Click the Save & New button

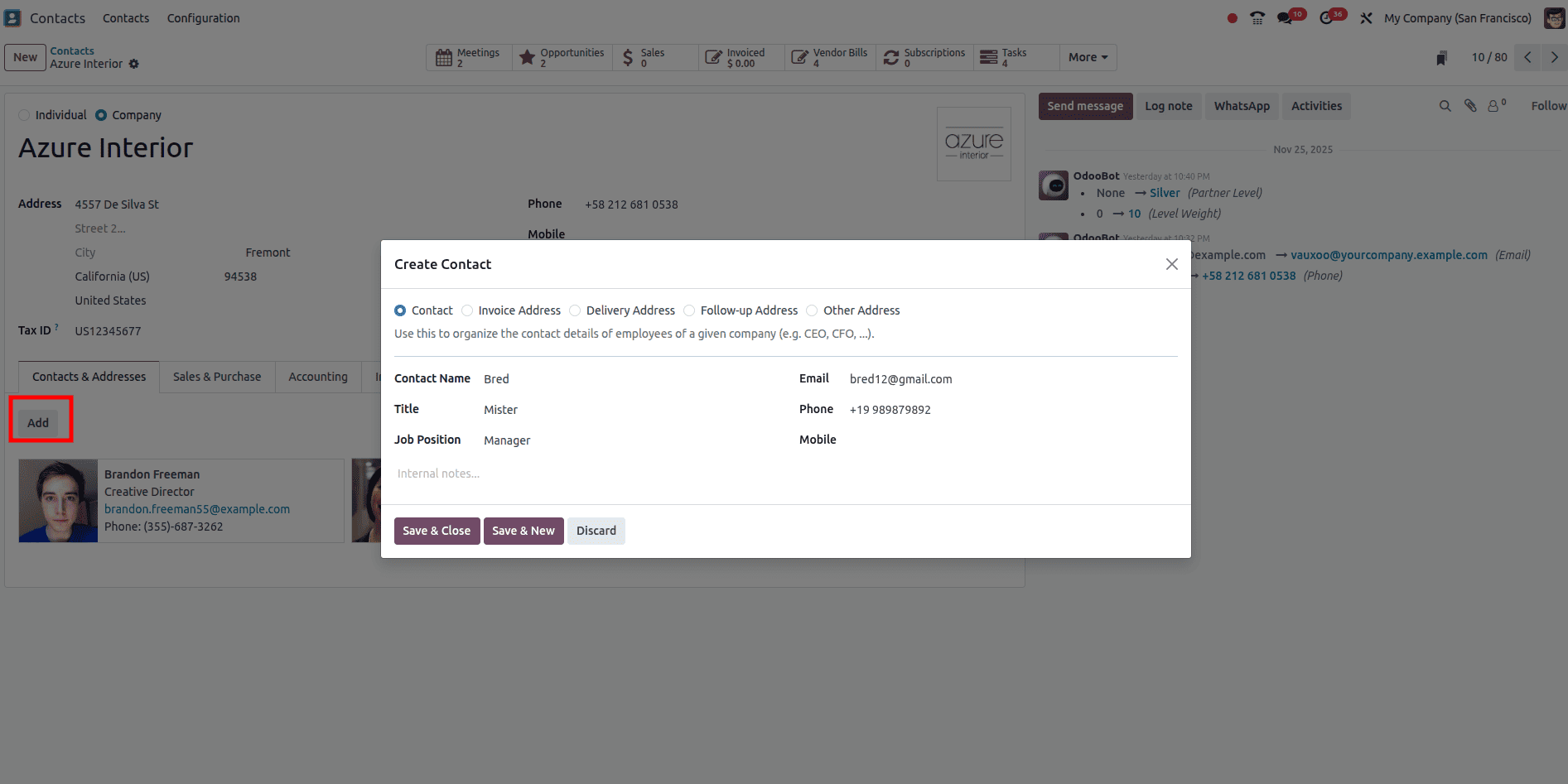[x=523, y=531]
